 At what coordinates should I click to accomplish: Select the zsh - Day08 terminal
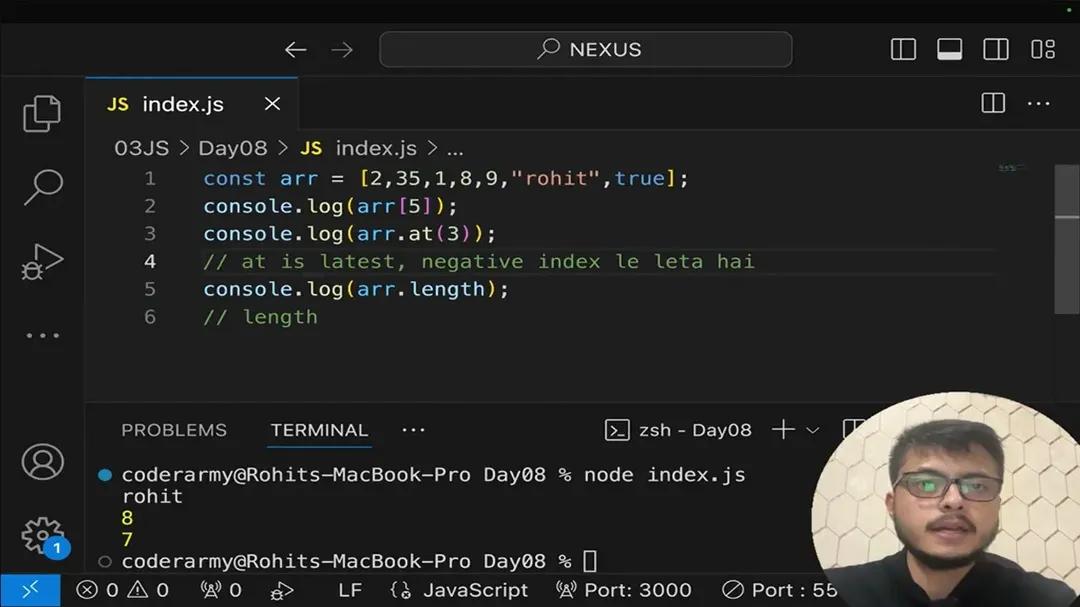[678, 430]
